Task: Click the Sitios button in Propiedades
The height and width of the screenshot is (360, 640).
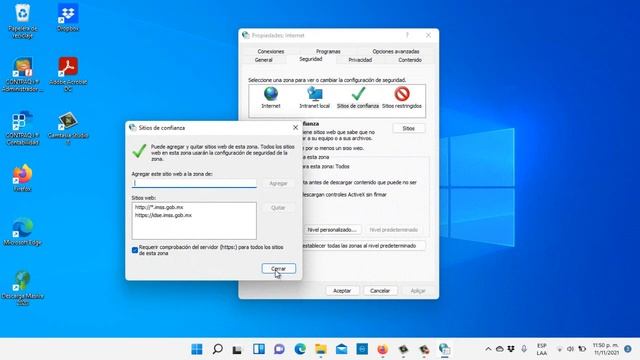Action: [x=409, y=129]
